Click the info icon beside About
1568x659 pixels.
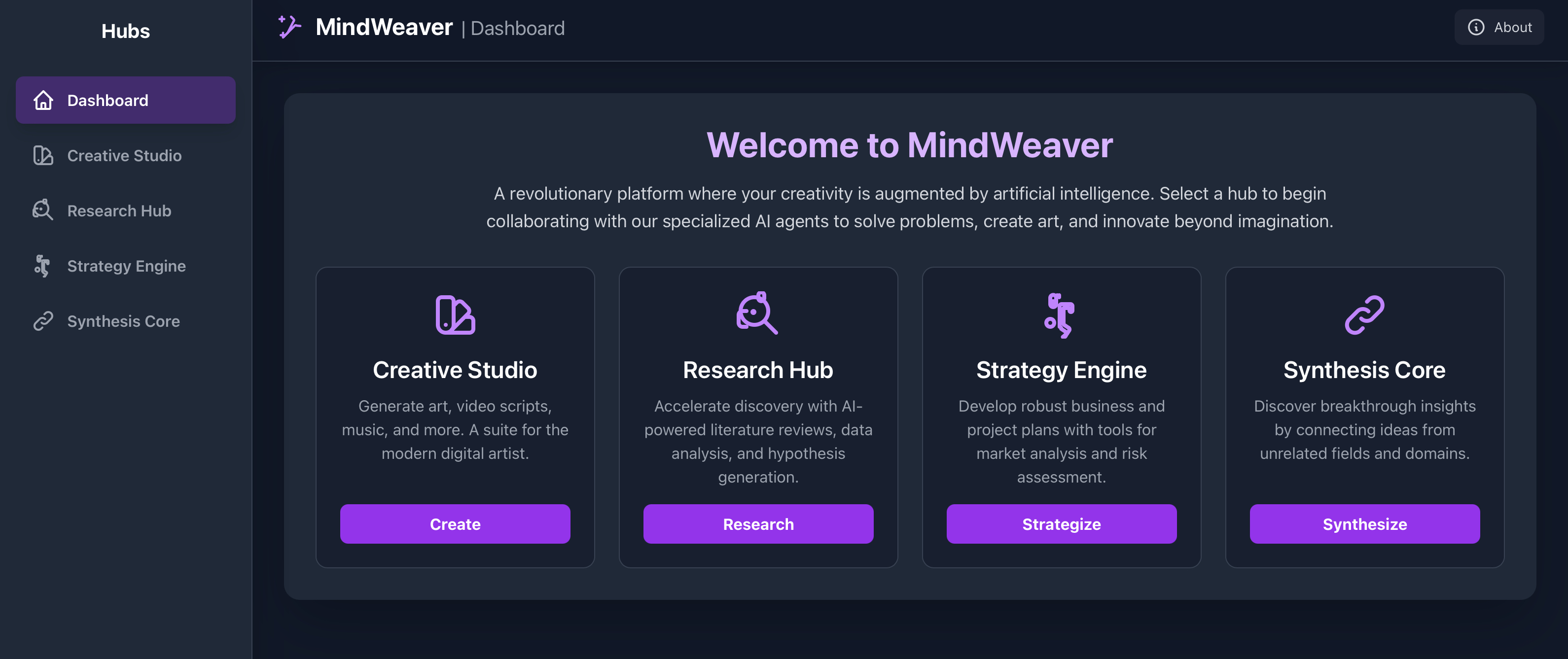(1475, 28)
